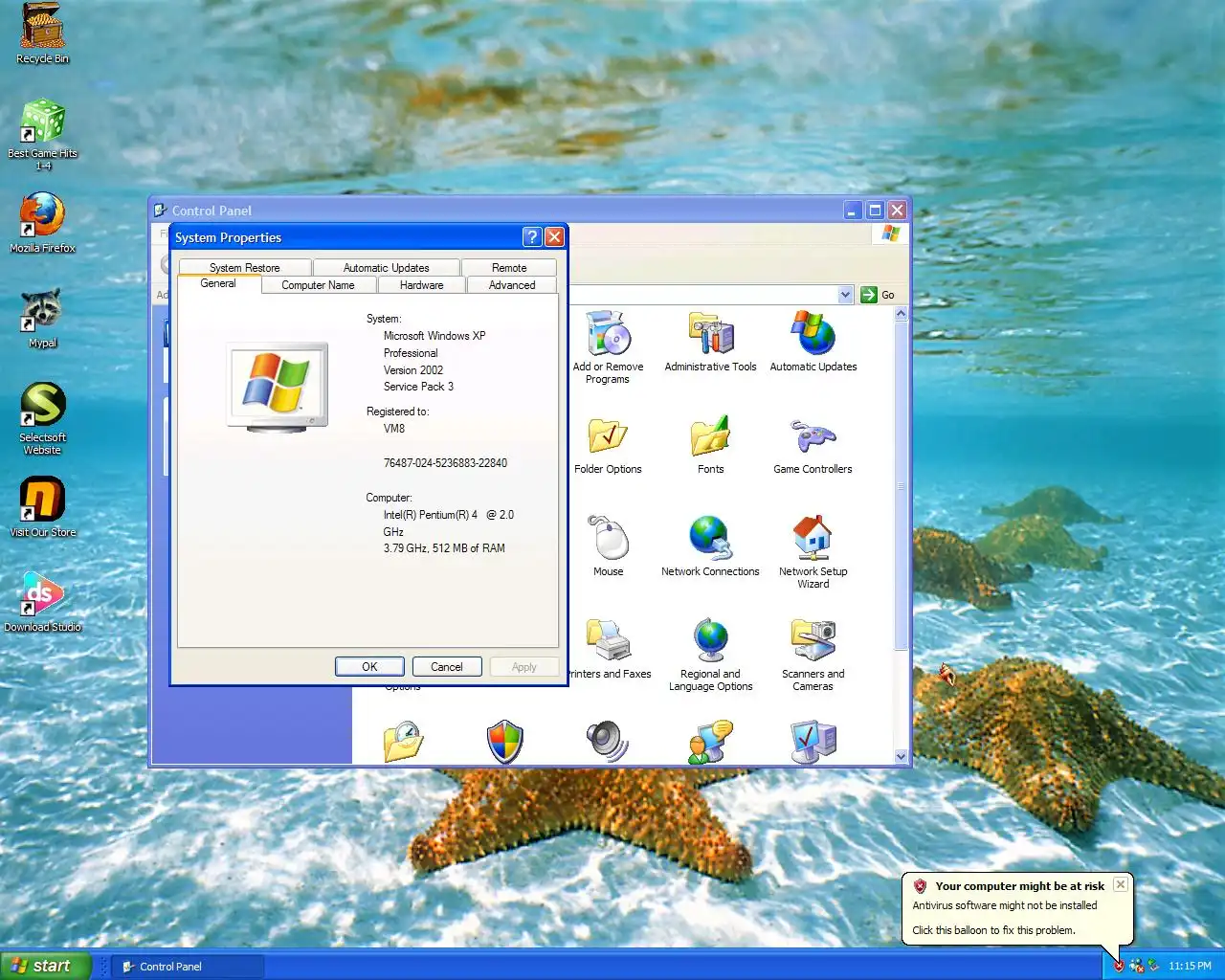Switch to the Hardware tab

pyautogui.click(x=422, y=285)
